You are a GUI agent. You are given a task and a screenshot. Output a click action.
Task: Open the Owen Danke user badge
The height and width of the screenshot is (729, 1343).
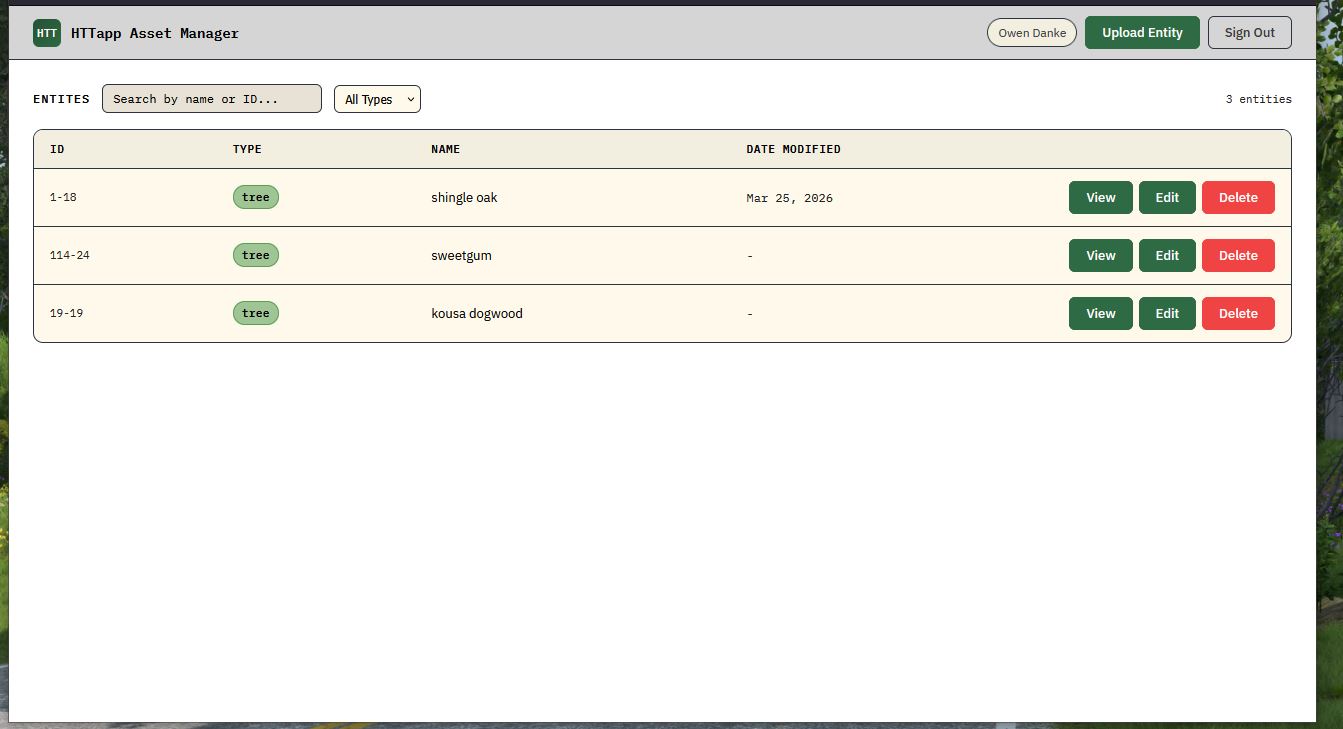click(1031, 33)
